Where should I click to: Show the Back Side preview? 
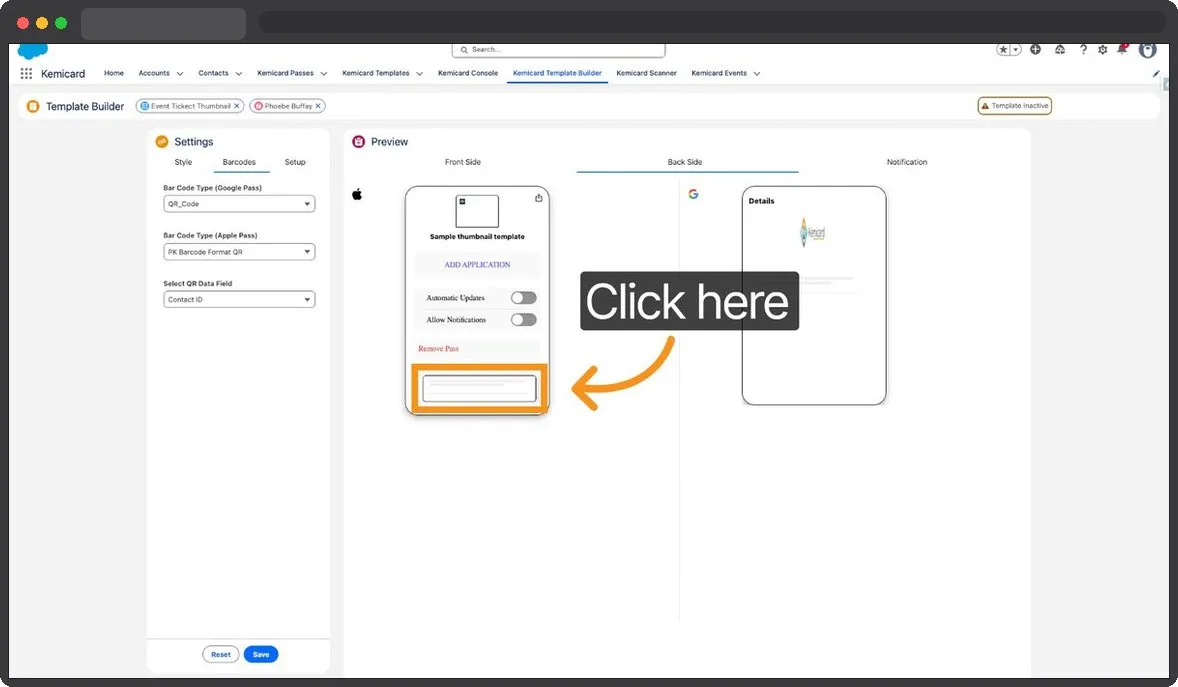coord(685,162)
